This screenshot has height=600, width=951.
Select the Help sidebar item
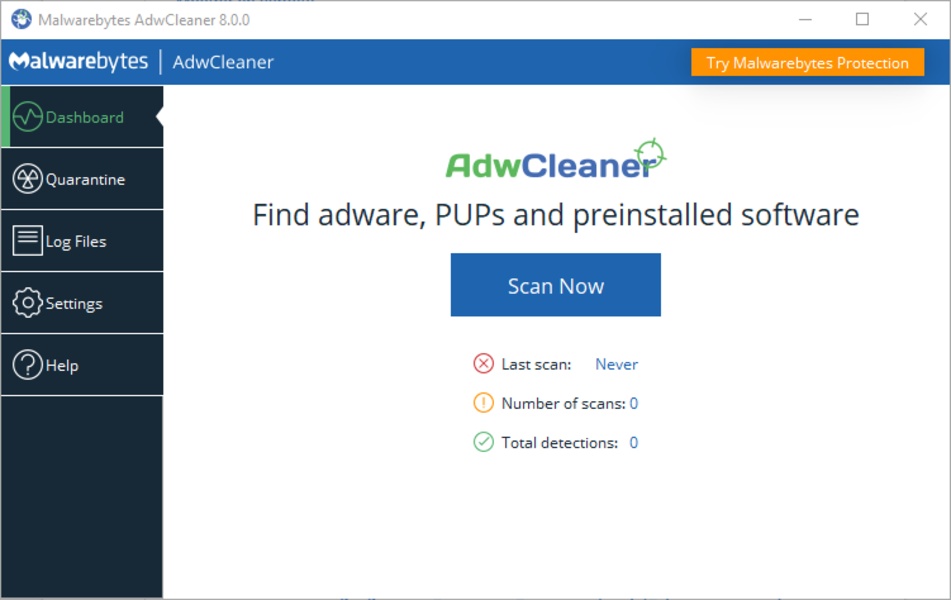tap(82, 365)
